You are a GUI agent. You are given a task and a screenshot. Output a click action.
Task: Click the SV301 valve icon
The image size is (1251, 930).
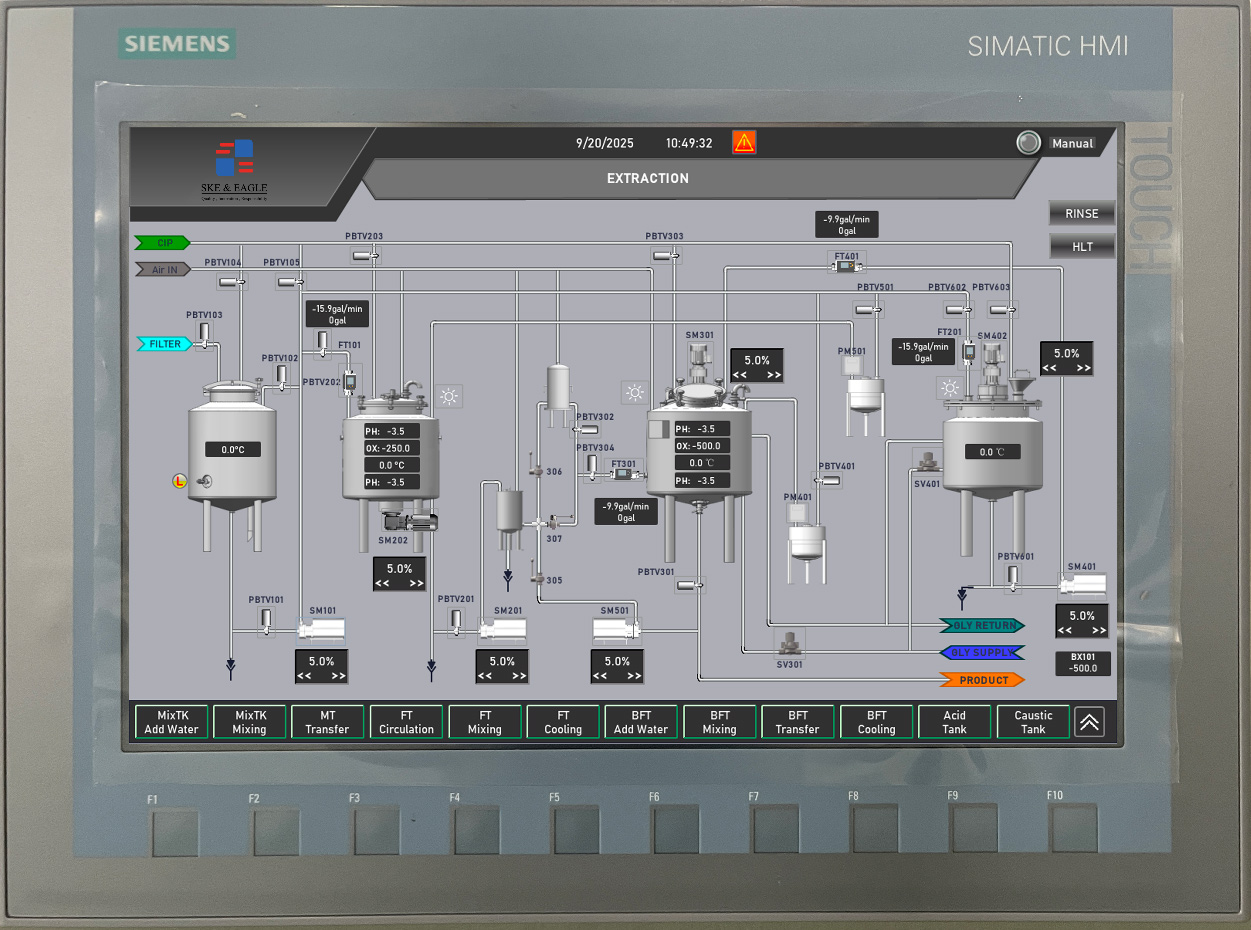[x=790, y=642]
